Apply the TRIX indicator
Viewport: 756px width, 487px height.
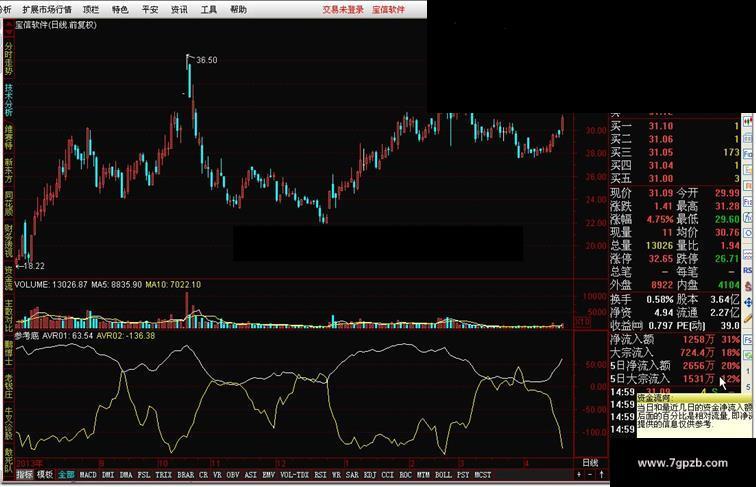click(x=163, y=475)
